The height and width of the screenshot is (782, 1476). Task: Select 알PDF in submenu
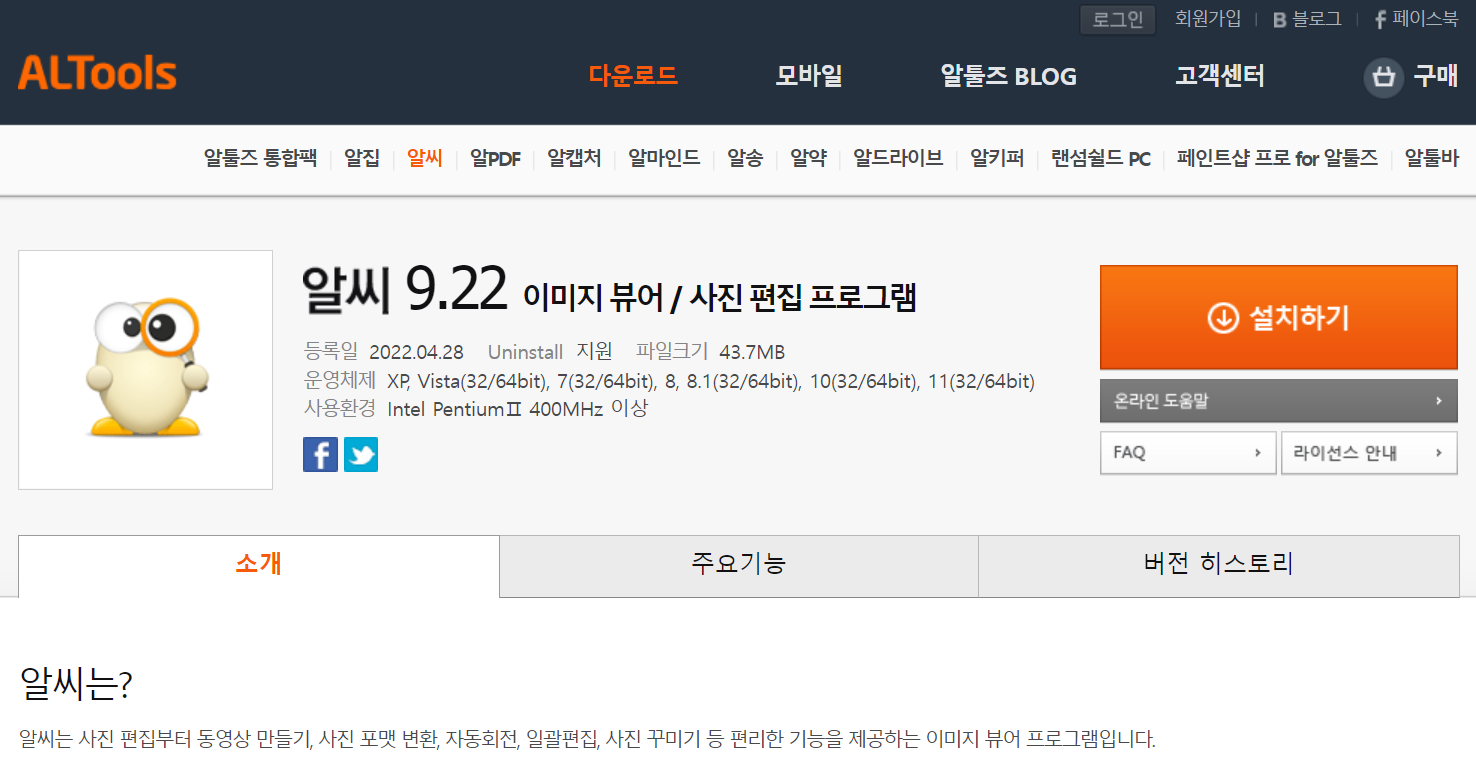click(x=495, y=158)
